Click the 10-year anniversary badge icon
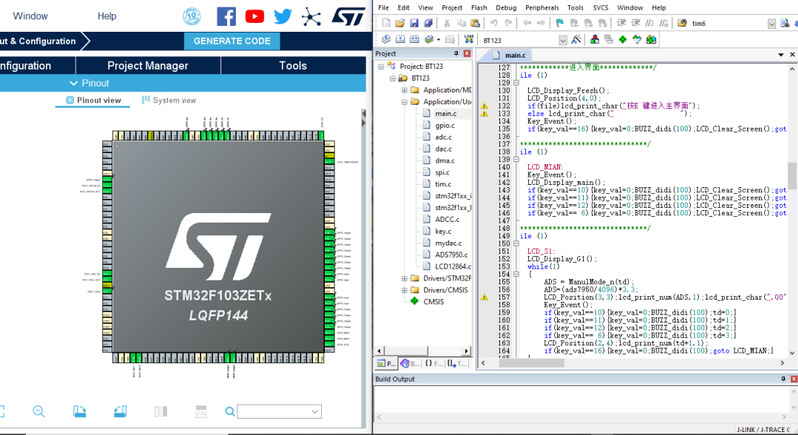 (x=192, y=16)
